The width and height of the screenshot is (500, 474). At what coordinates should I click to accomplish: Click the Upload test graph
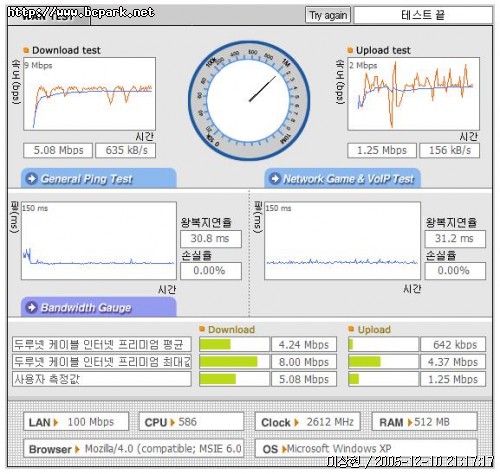[x=413, y=94]
